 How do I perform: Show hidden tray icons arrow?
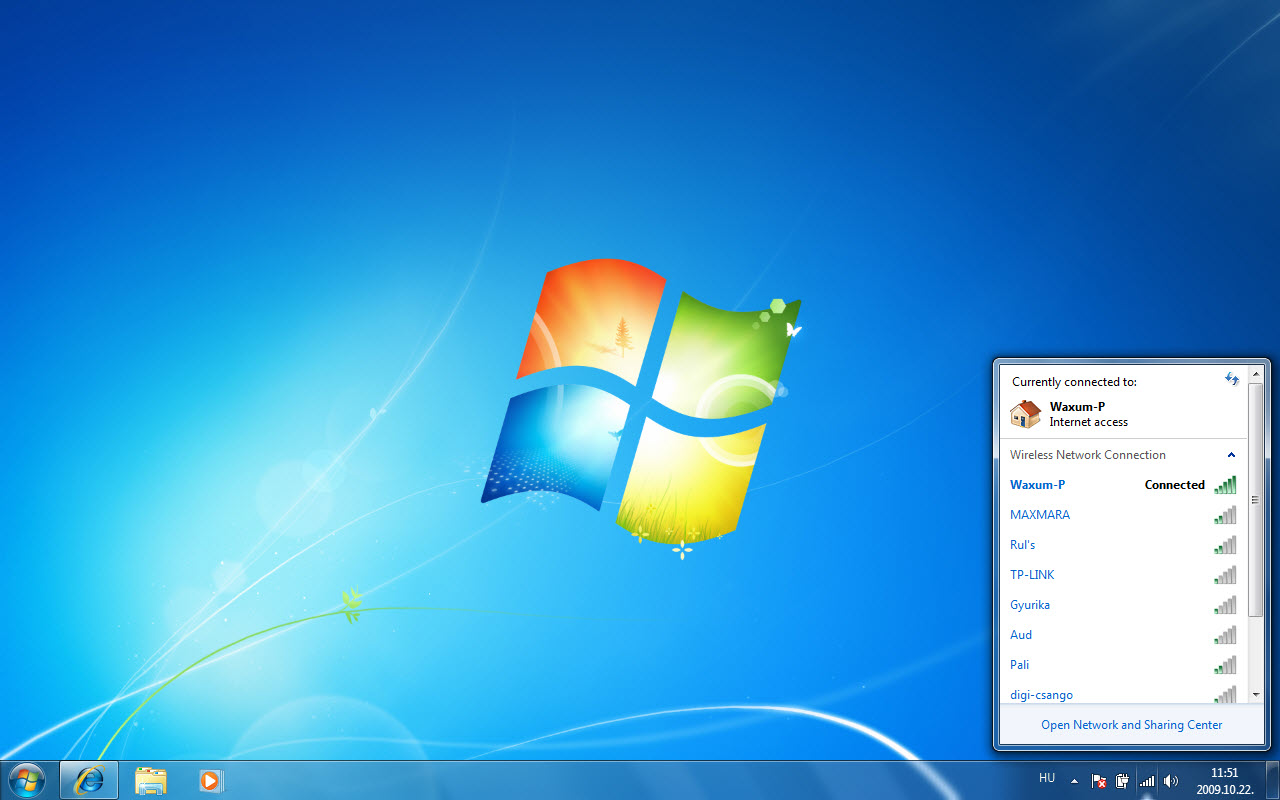coord(1075,780)
